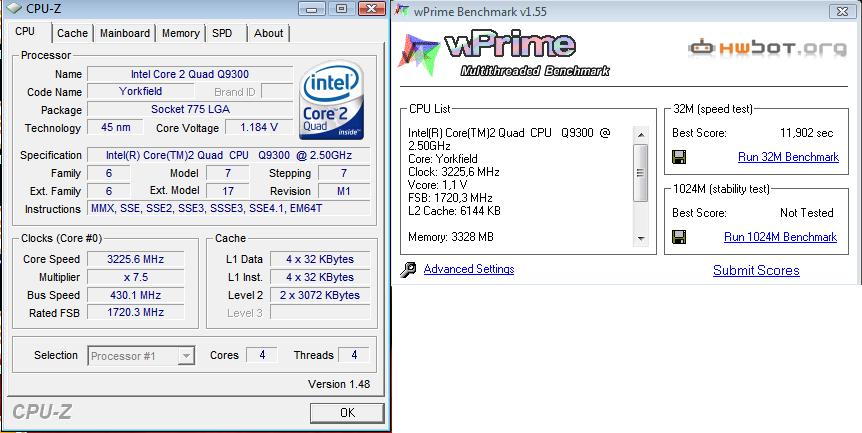The height and width of the screenshot is (433, 862).
Task: Click the Level 2 value 2 x 3072 KBytes
Action: pyautogui.click(x=320, y=295)
